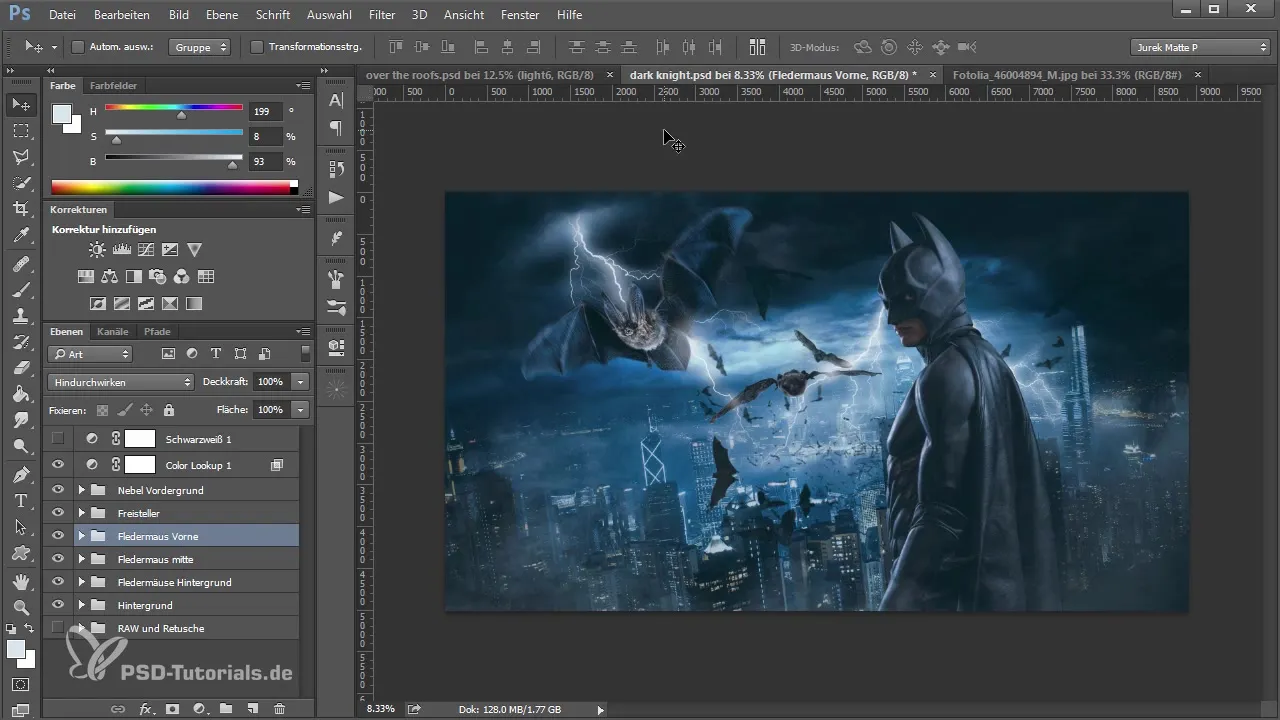Open the Character panel icon
The image size is (1280, 720).
click(x=336, y=100)
